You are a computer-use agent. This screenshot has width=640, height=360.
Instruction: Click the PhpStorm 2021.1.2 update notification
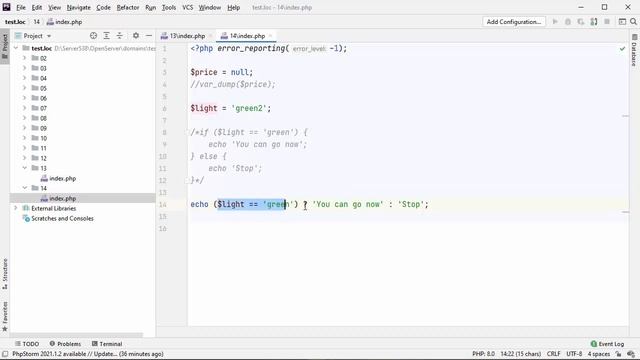tap(88, 354)
